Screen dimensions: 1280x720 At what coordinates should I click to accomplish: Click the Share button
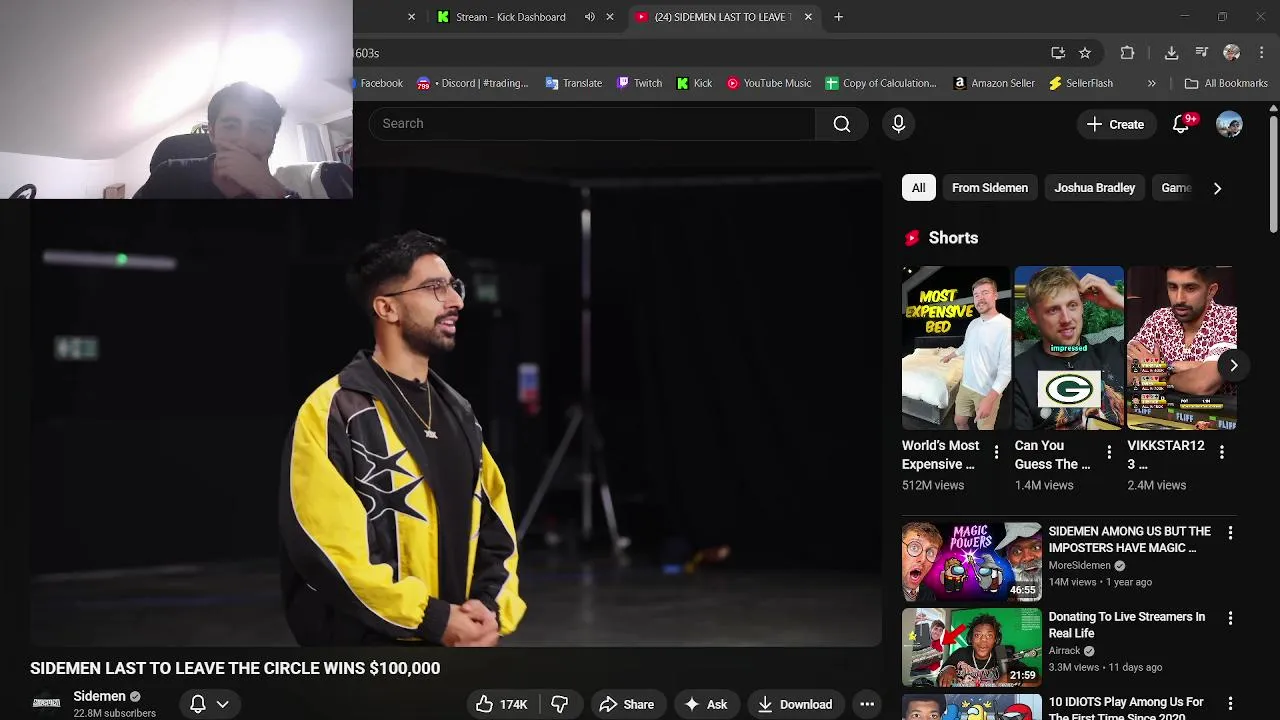pyautogui.click(x=627, y=704)
